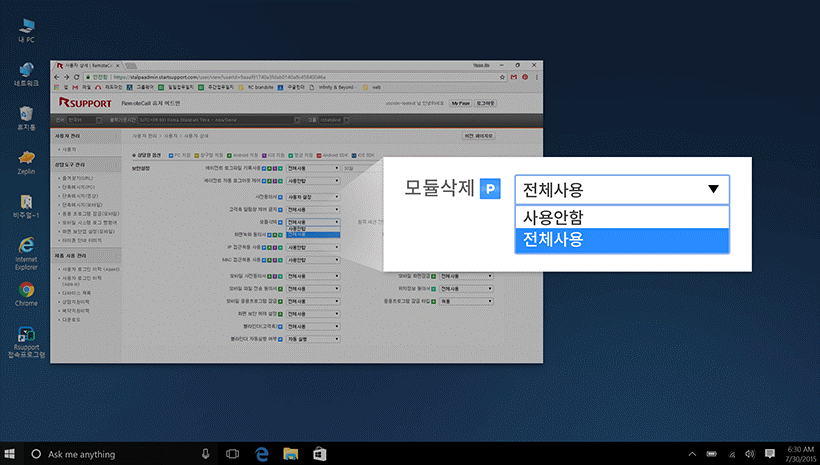The width and height of the screenshot is (820, 465).
Task: Open the web bookmarks folder
Action: pos(372,87)
